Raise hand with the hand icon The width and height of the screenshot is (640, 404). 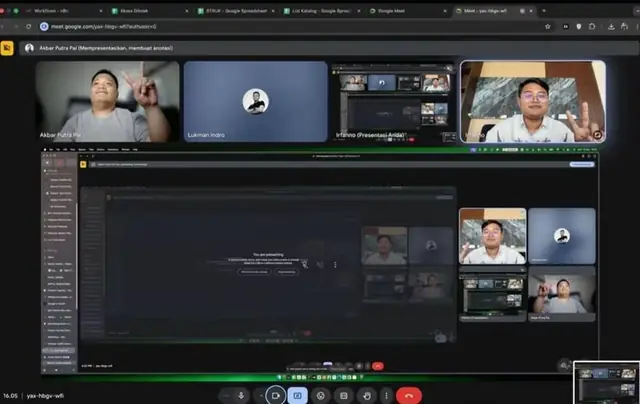coord(367,395)
